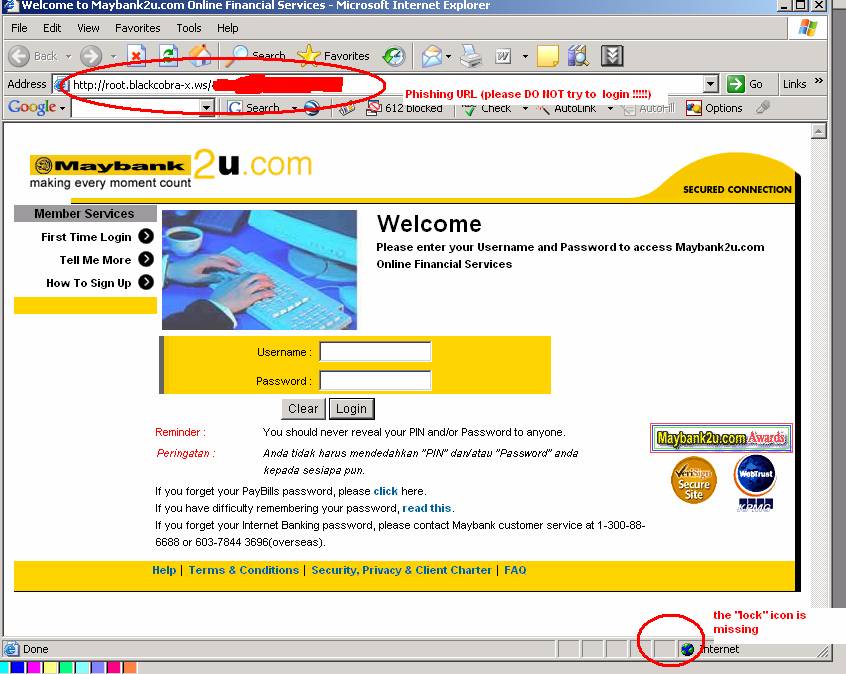Open the Edit with Word dropdown arrow
Image resolution: width=846 pixels, height=674 pixels.
pyautogui.click(x=525, y=56)
